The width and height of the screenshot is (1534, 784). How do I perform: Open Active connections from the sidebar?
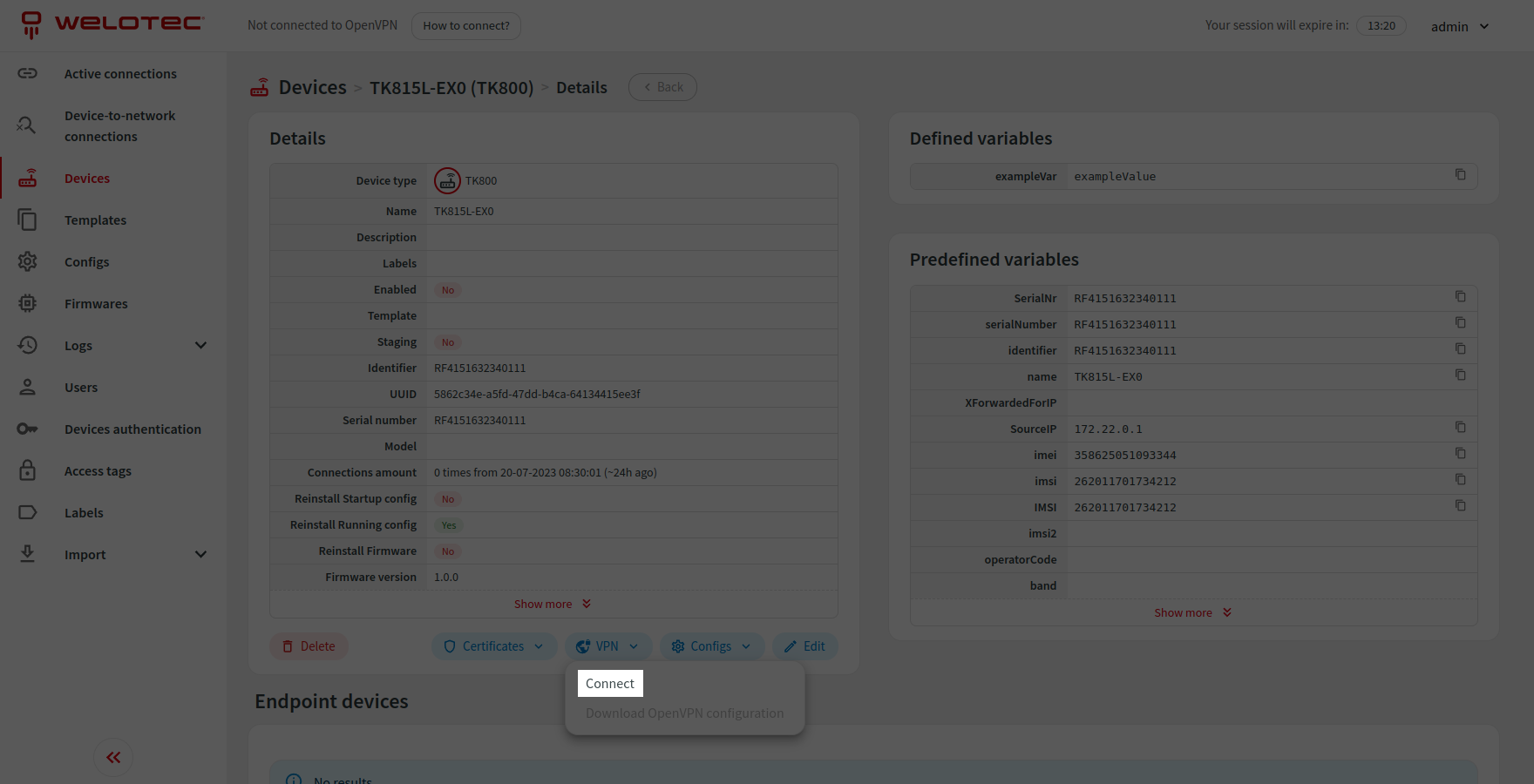120,74
